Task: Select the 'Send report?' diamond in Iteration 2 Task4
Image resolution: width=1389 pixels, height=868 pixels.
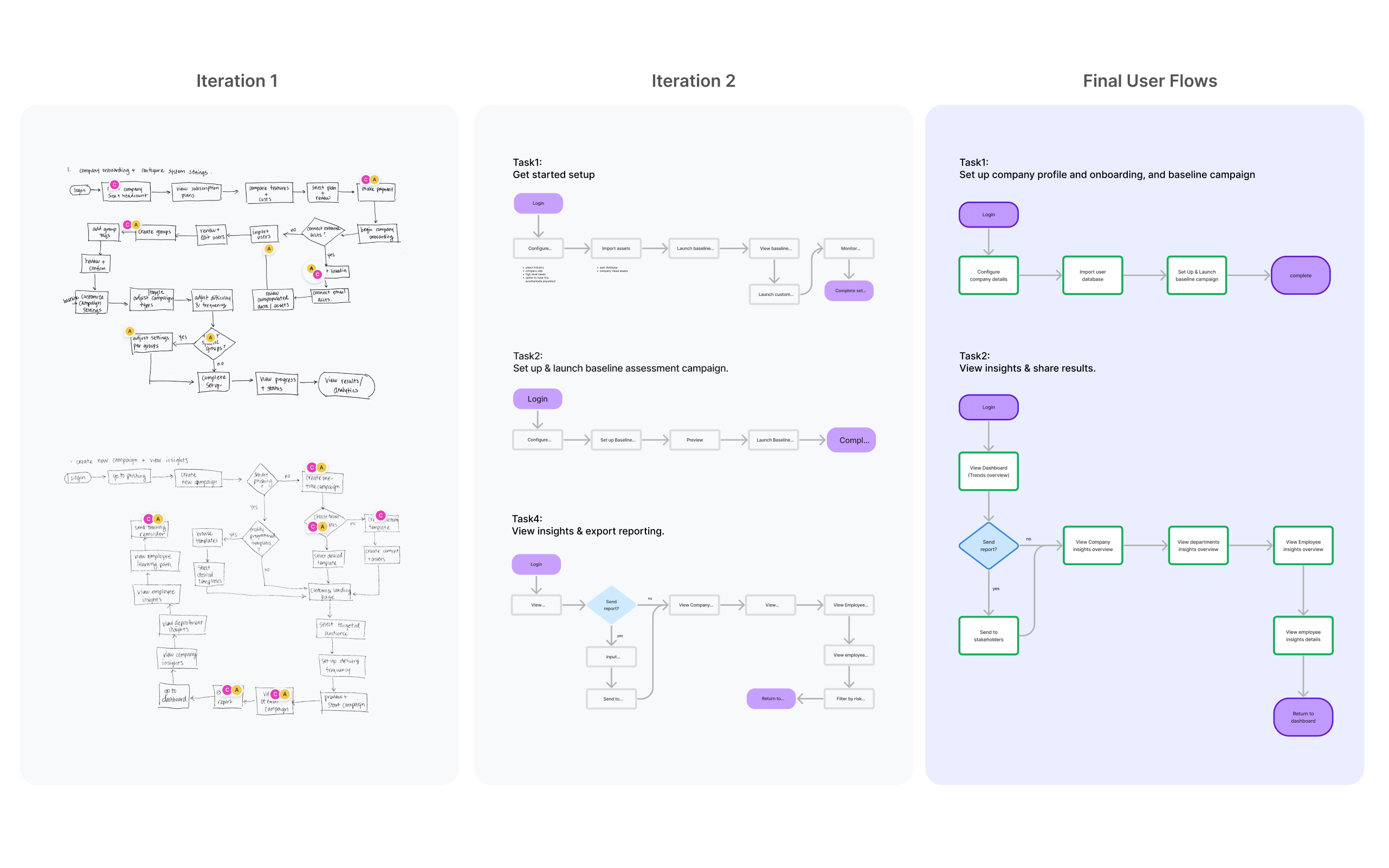Action: click(611, 605)
